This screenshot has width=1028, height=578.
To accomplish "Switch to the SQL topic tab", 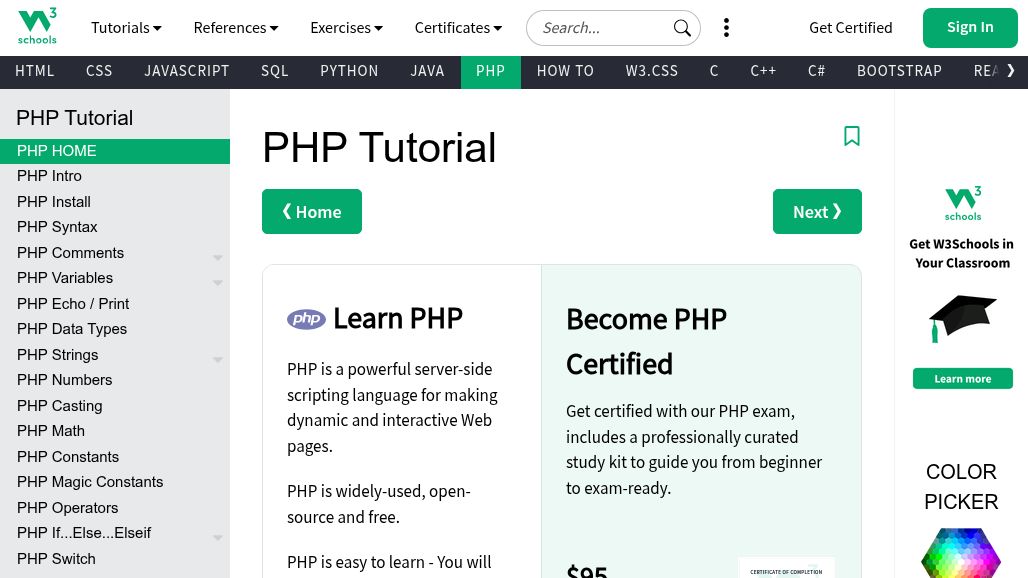I will coord(275,71).
